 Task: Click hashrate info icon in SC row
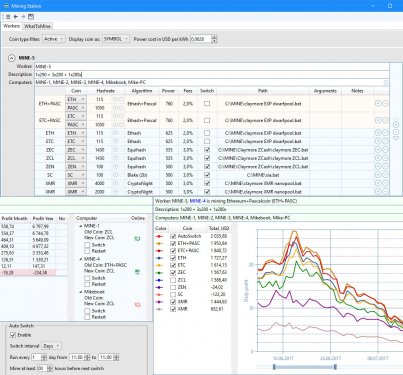click(115, 175)
